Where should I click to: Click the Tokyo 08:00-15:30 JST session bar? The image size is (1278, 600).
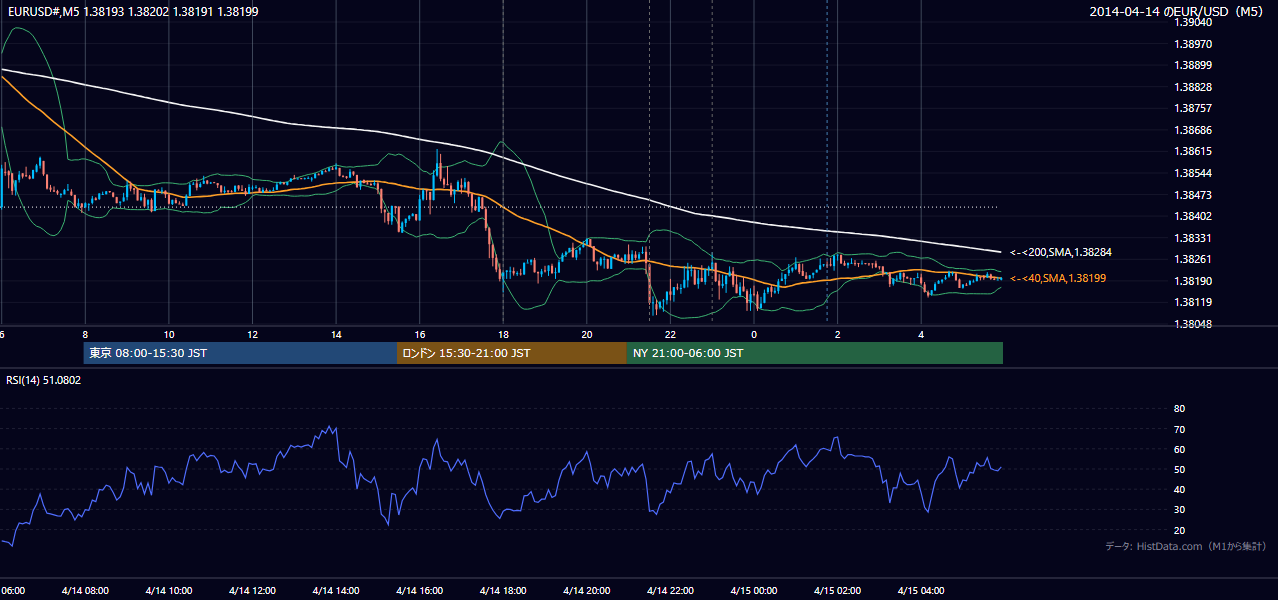(x=241, y=353)
